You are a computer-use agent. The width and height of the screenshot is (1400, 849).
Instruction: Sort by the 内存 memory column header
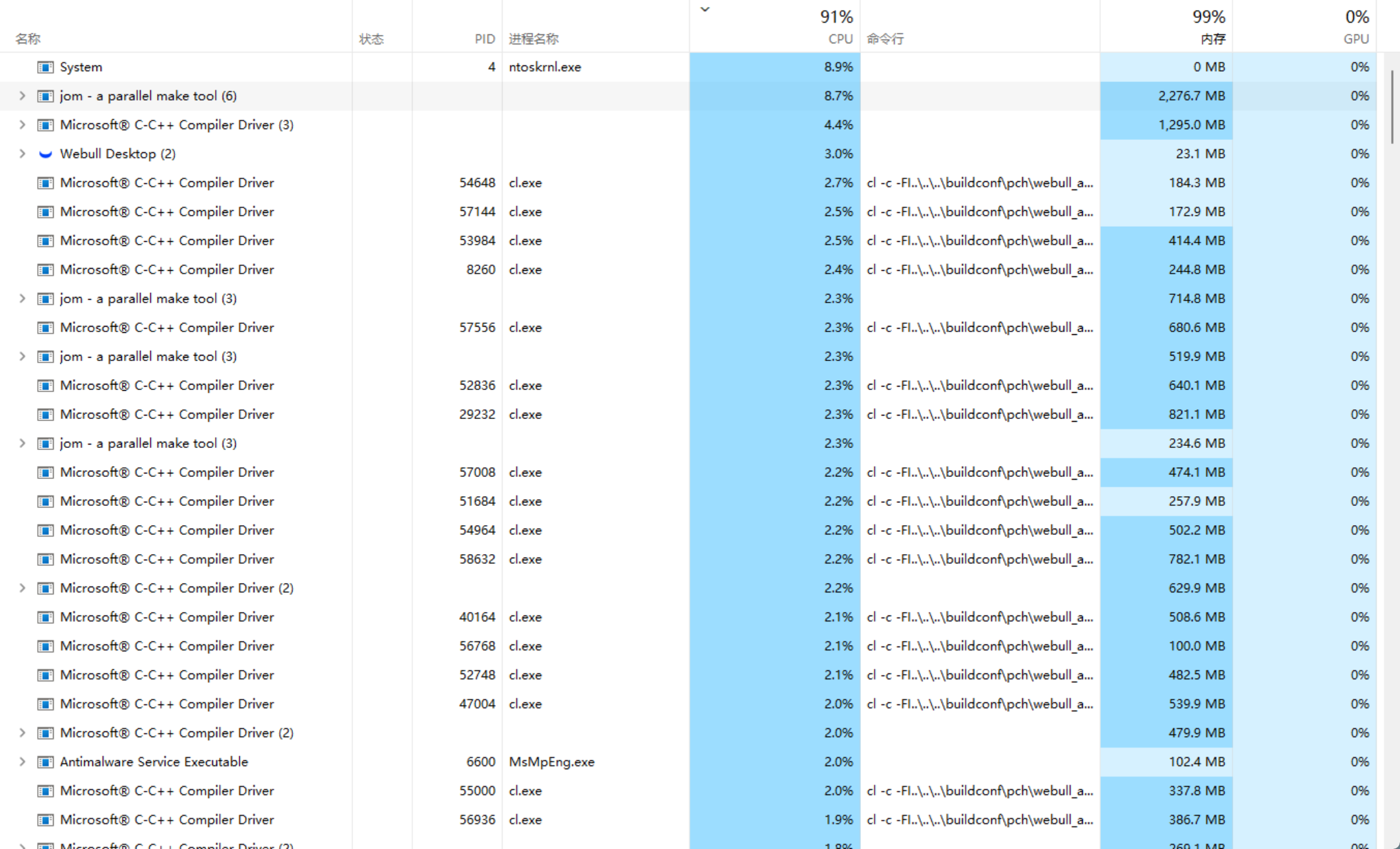tap(1213, 39)
